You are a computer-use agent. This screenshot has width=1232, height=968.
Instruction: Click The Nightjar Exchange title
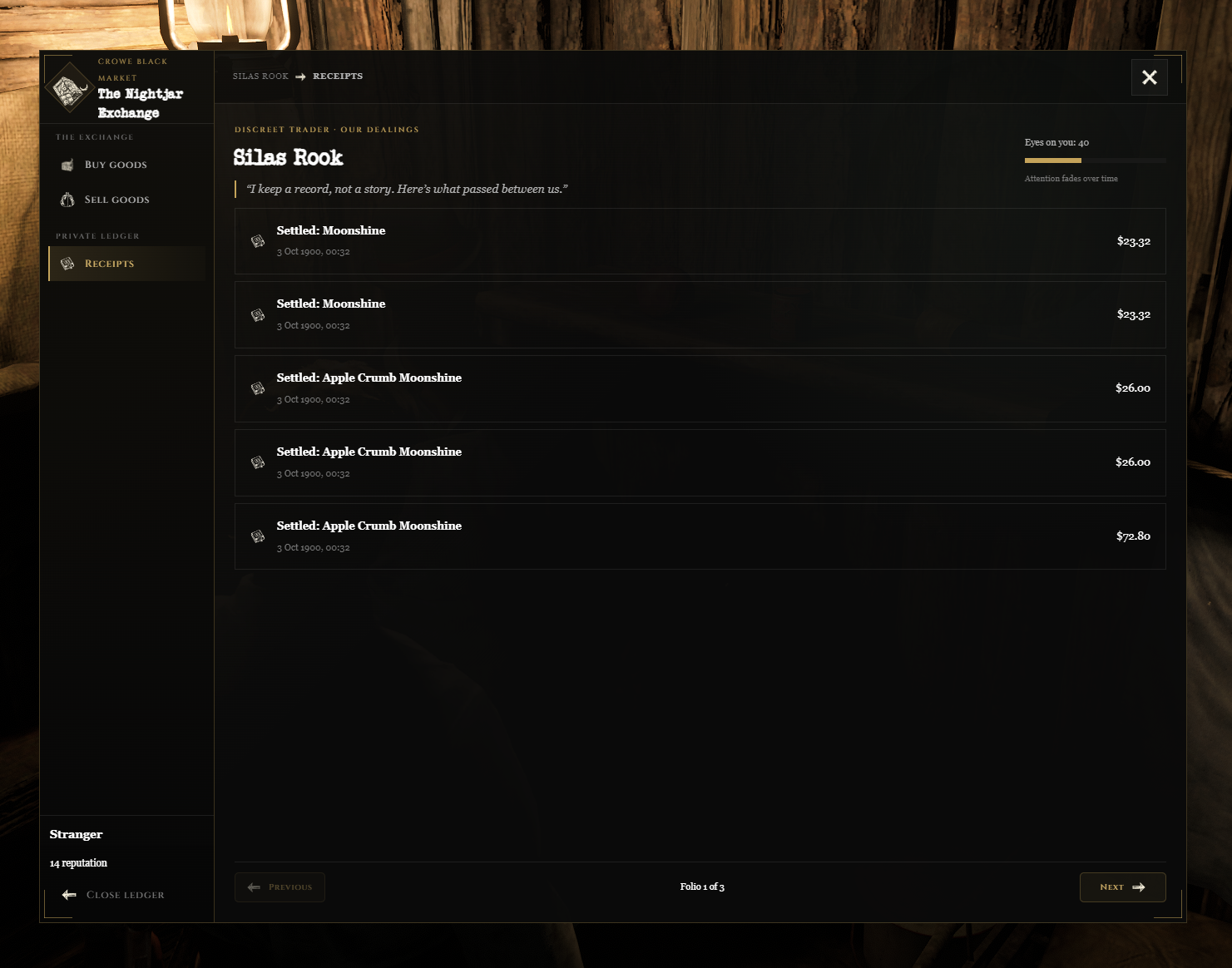pos(140,103)
